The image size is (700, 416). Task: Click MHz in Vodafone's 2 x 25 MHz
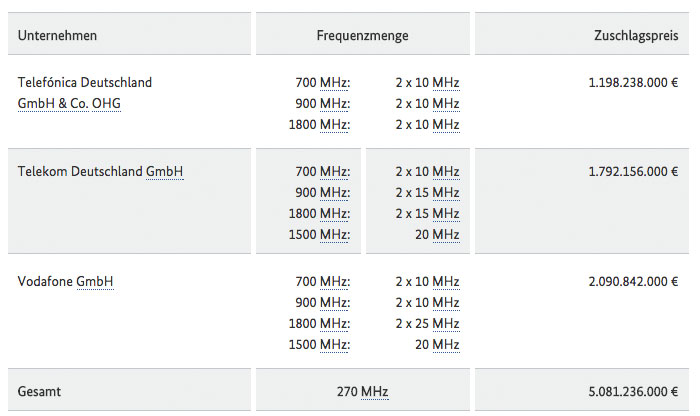tap(446, 324)
